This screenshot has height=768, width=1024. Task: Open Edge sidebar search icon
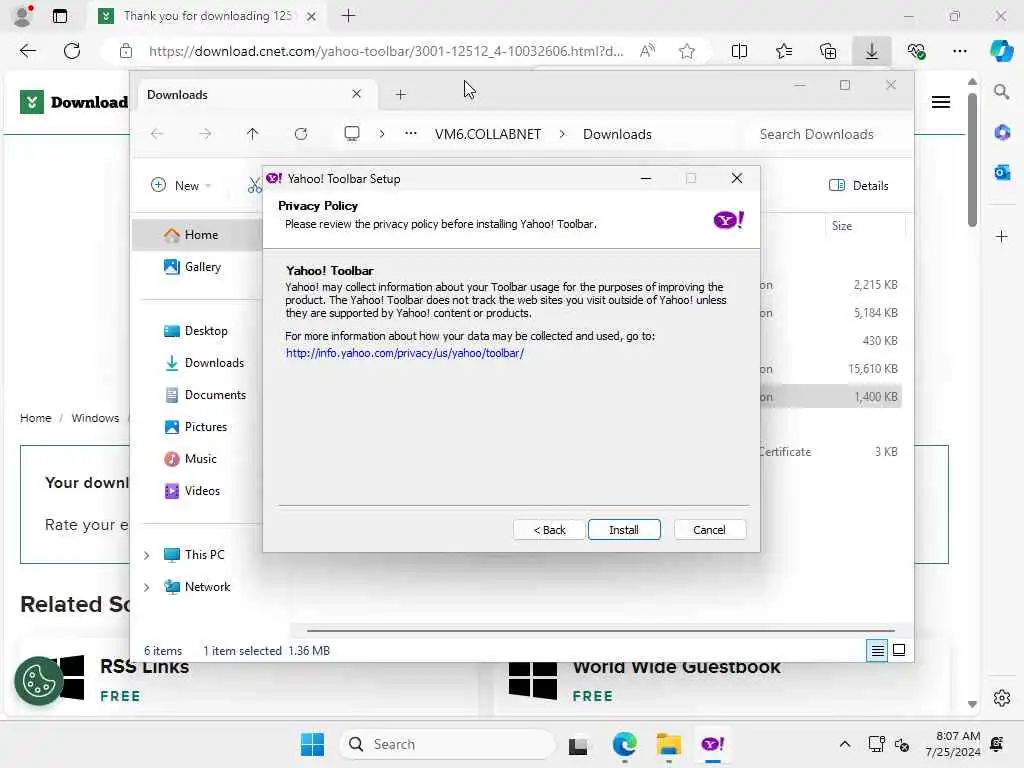tap(1001, 92)
